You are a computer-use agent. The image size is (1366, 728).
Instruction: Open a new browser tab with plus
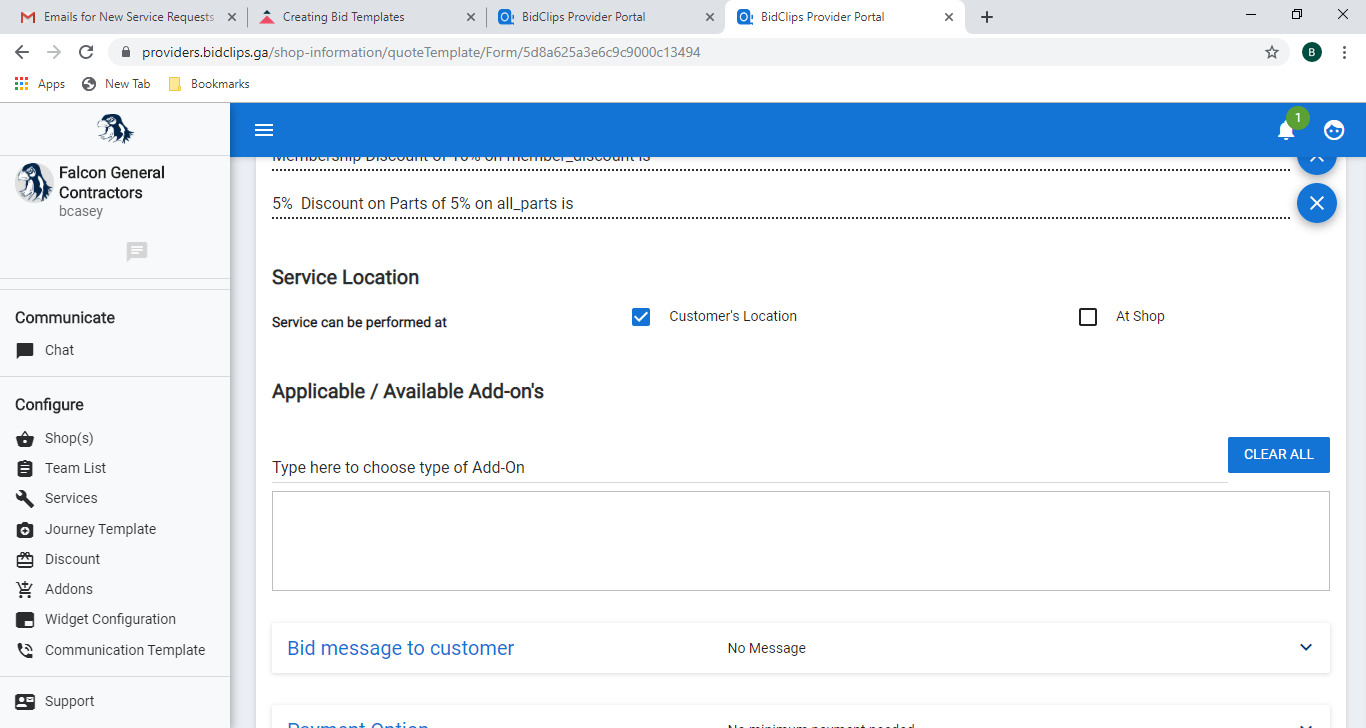tap(987, 17)
